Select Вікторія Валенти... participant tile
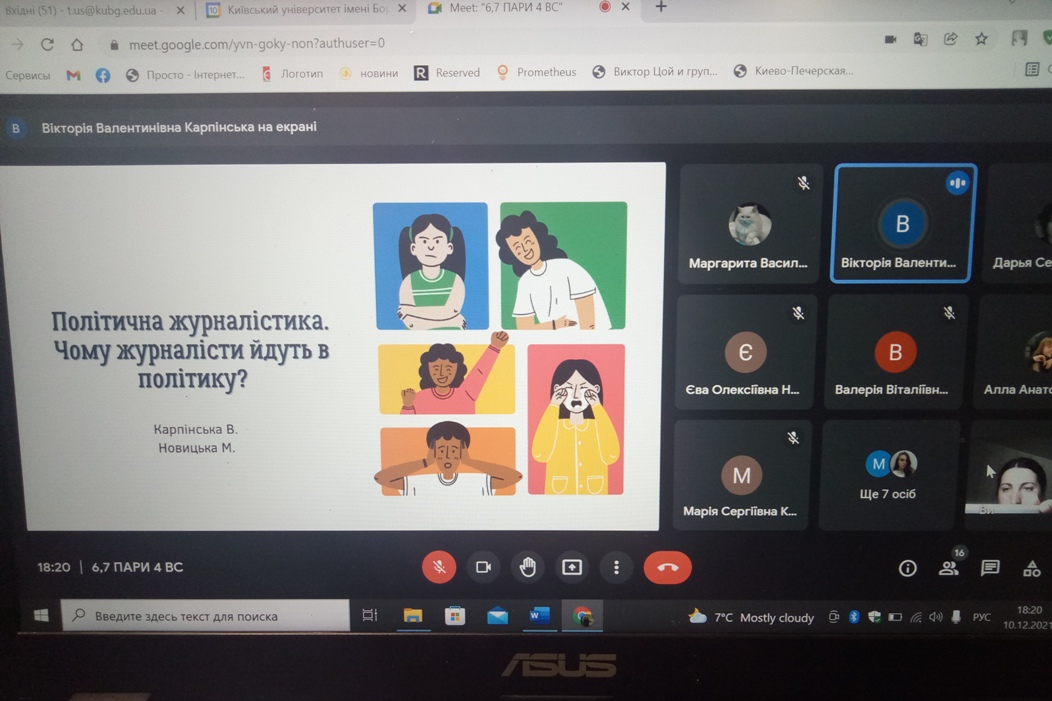 point(903,225)
